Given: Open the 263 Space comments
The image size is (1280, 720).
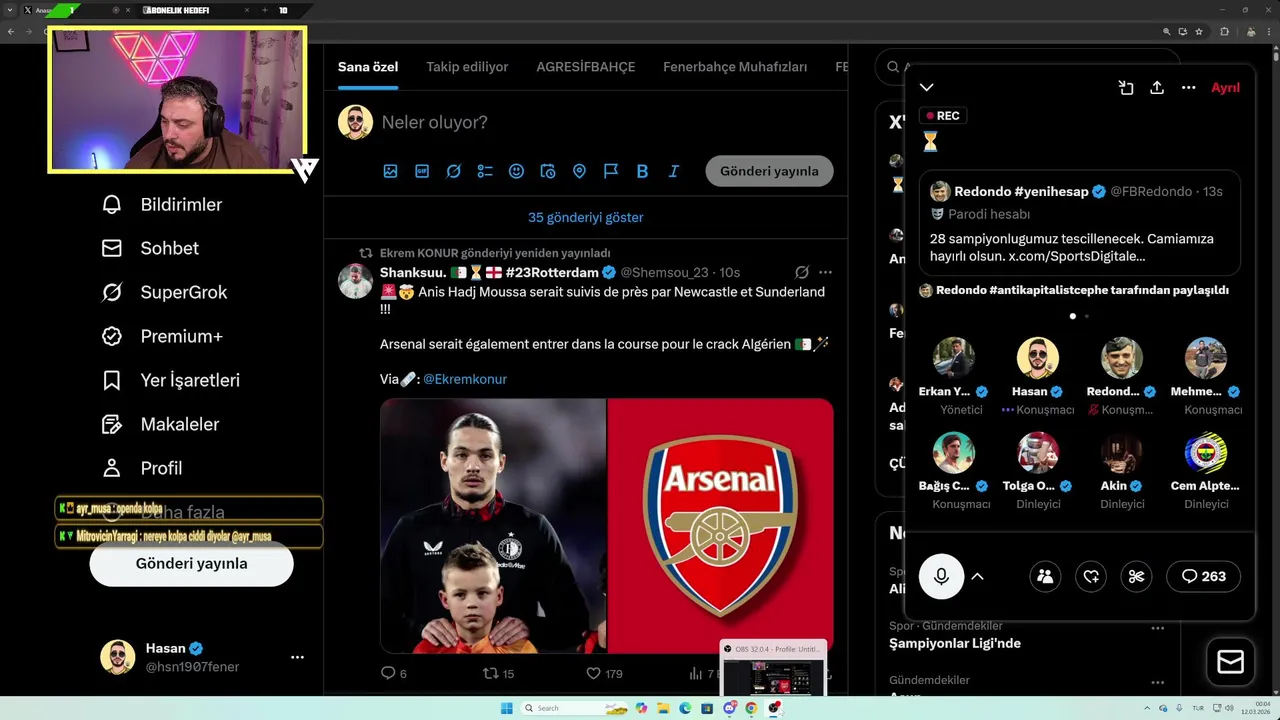Looking at the screenshot, I should (x=1203, y=576).
